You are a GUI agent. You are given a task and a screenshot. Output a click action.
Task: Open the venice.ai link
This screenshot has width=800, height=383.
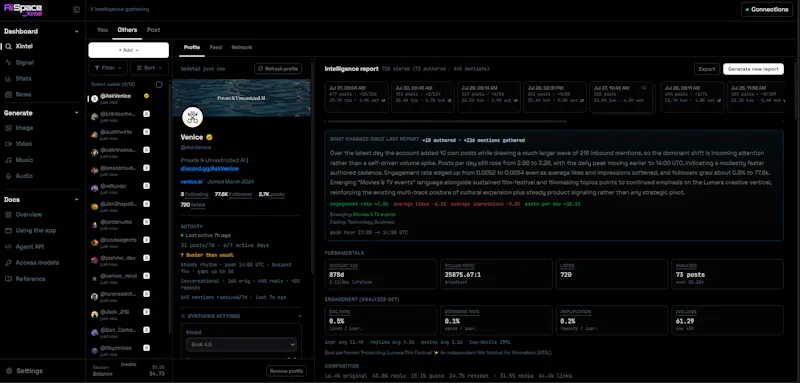pos(191,182)
